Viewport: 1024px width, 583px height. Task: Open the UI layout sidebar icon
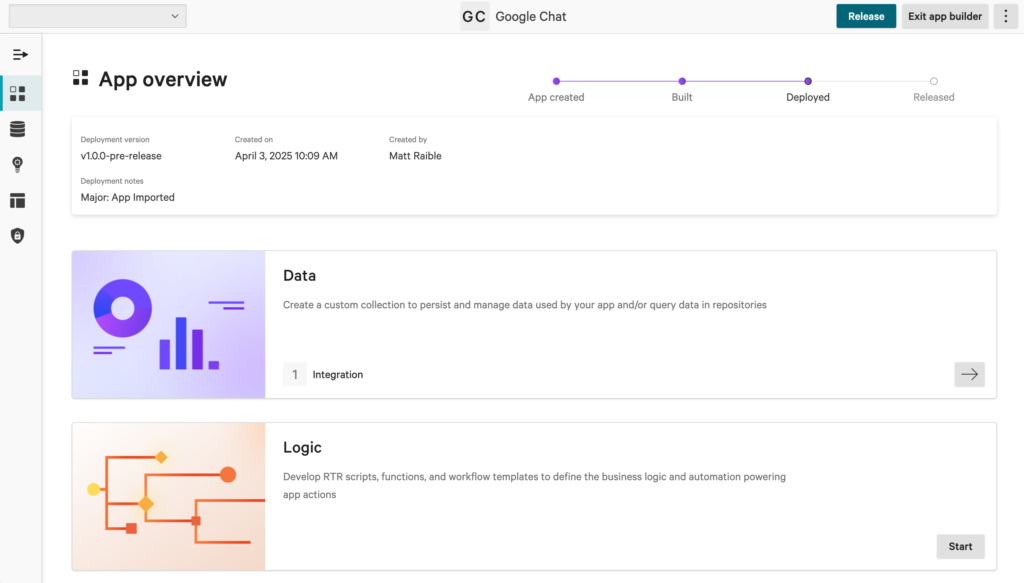click(18, 200)
